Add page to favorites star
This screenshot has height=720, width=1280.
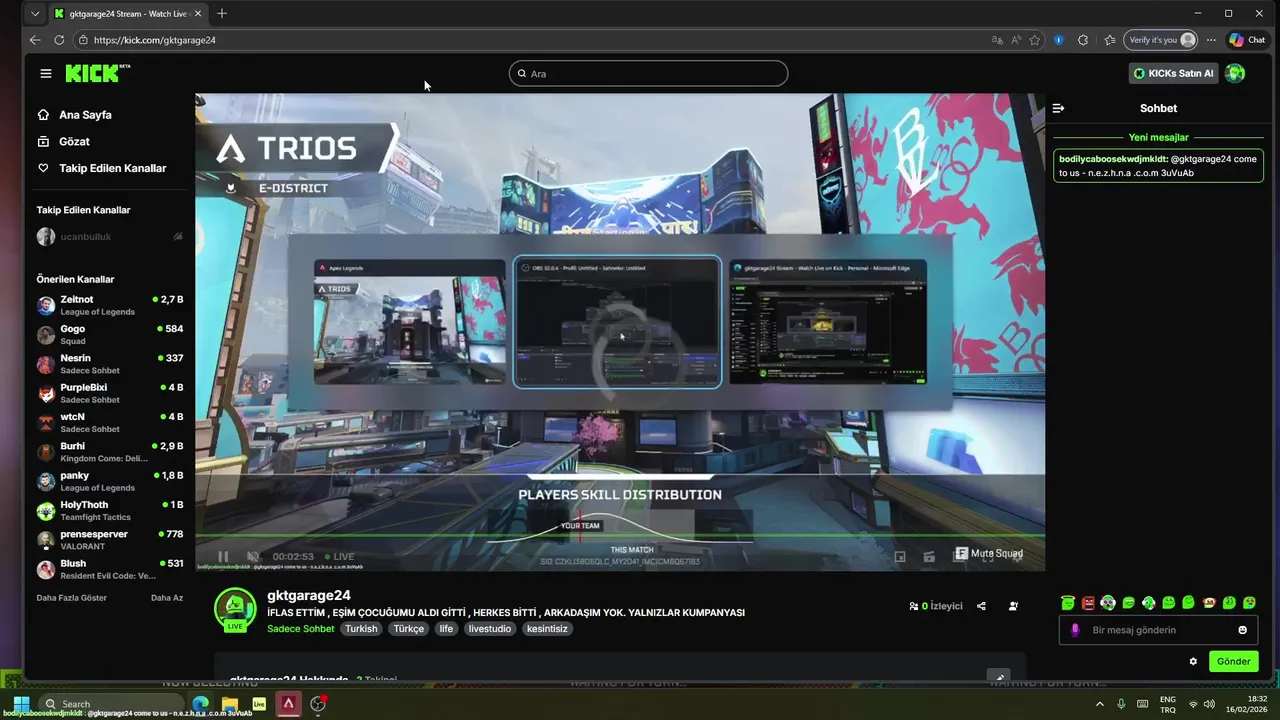click(1034, 40)
